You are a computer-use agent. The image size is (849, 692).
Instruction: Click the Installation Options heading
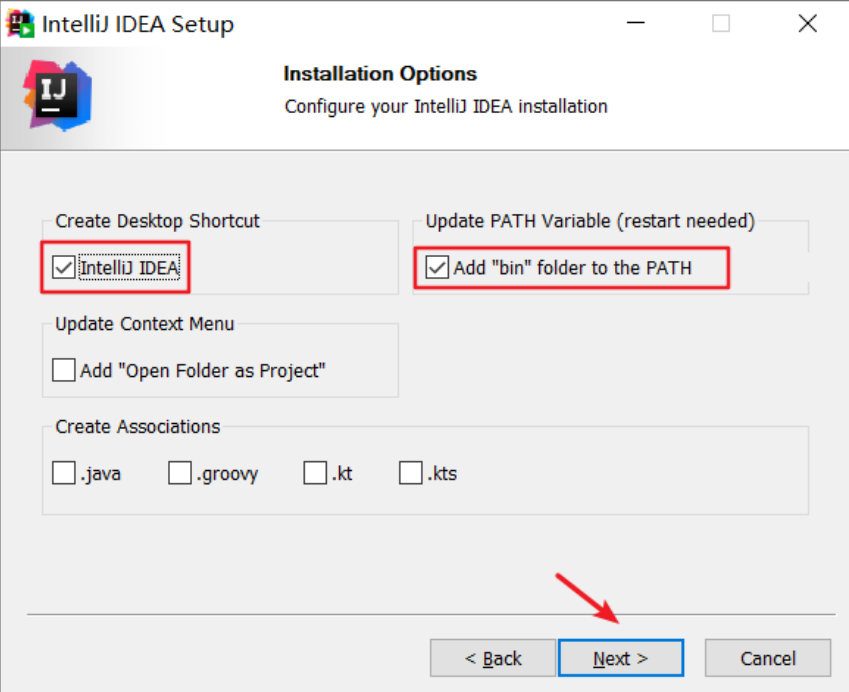380,74
